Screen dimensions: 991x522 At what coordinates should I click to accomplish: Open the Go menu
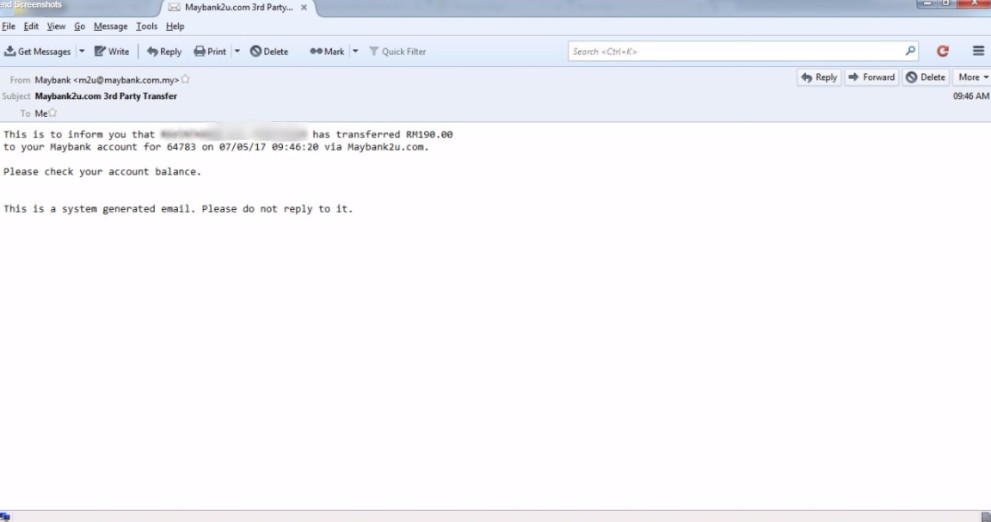pyautogui.click(x=80, y=27)
